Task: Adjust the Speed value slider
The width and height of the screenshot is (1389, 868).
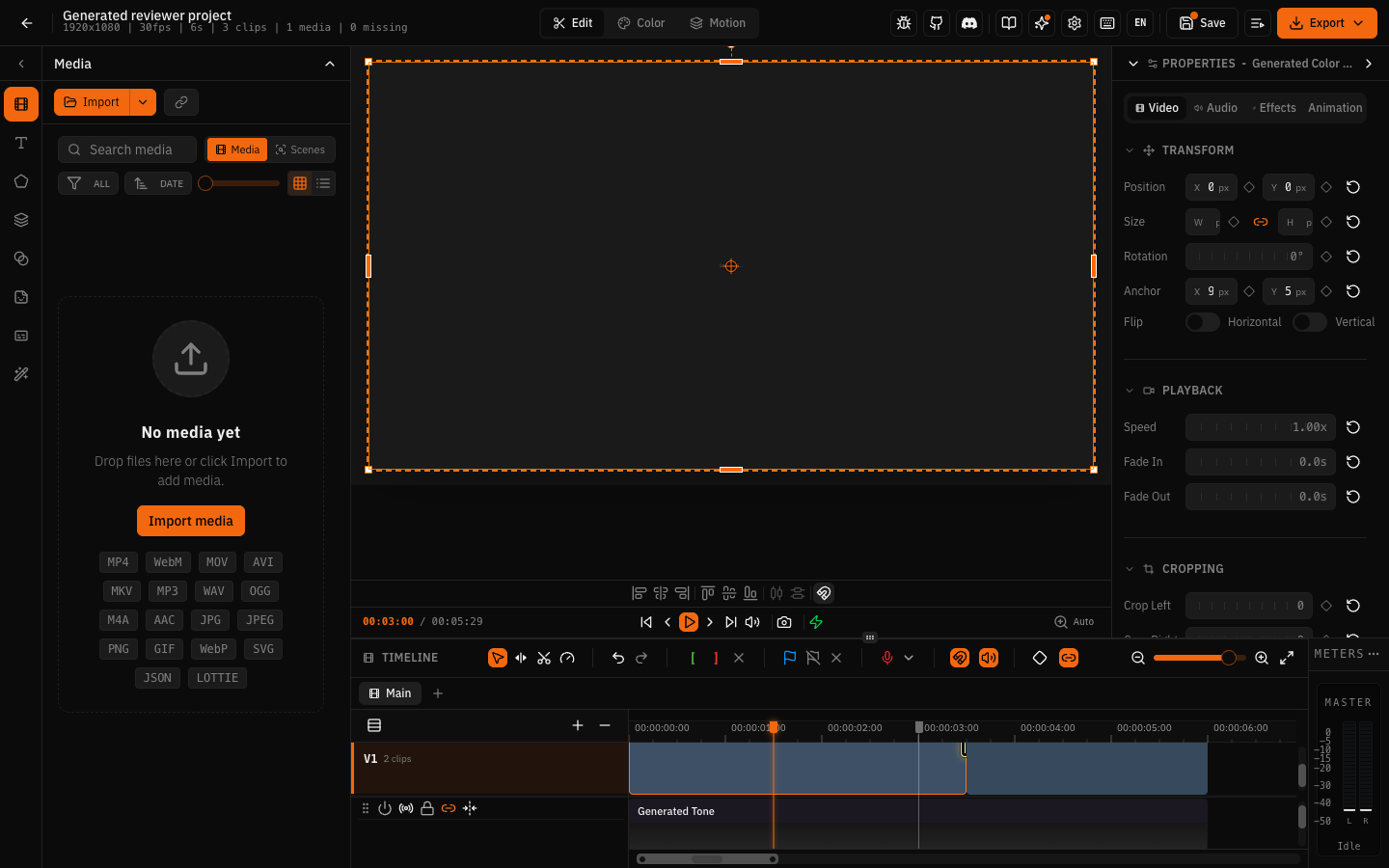Action: 1261,427
